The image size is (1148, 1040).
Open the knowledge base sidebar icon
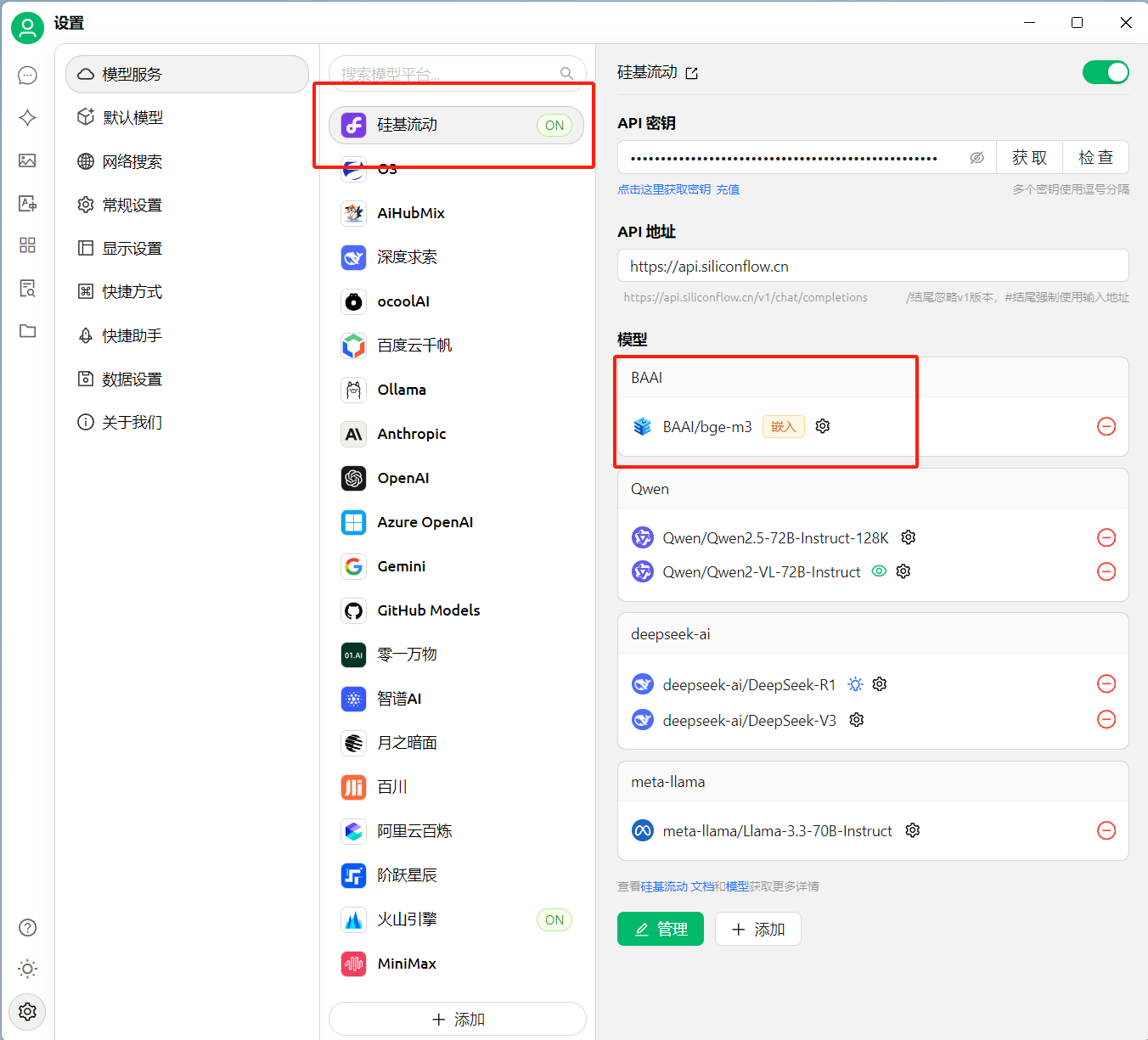click(x=27, y=289)
